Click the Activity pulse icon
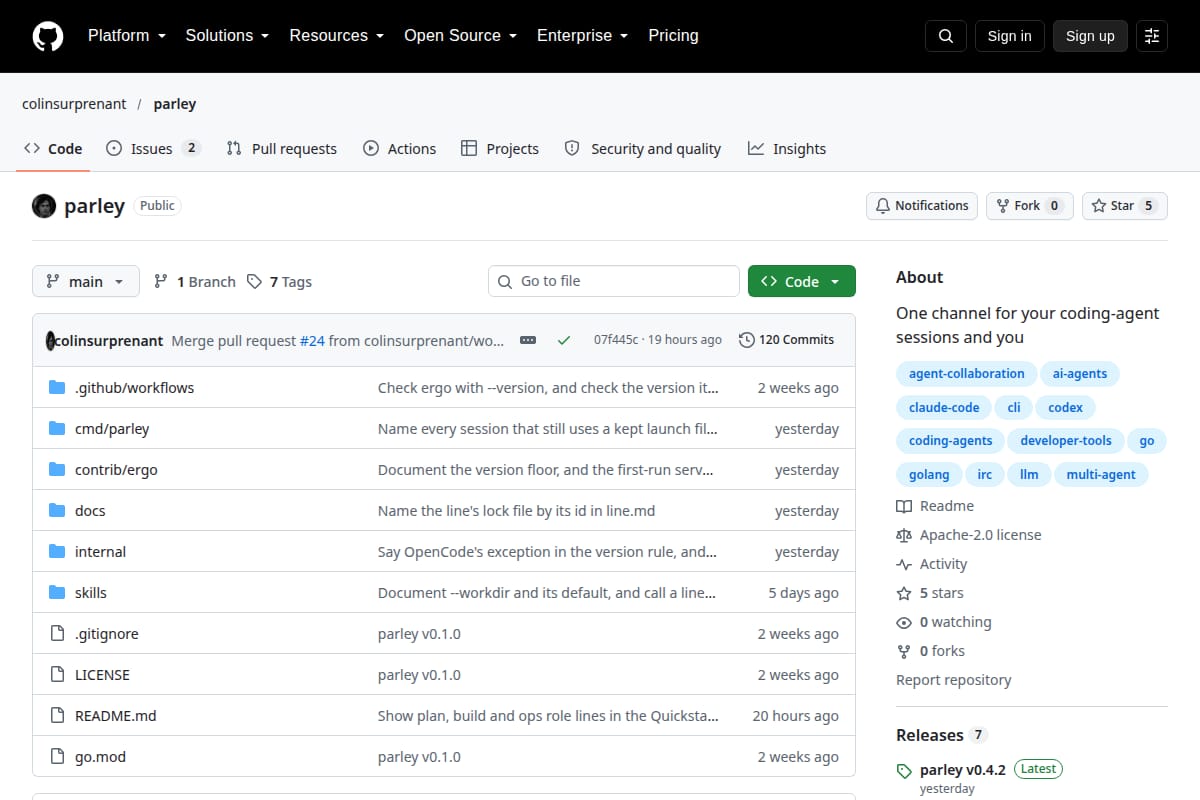This screenshot has width=1200, height=800. click(x=904, y=564)
